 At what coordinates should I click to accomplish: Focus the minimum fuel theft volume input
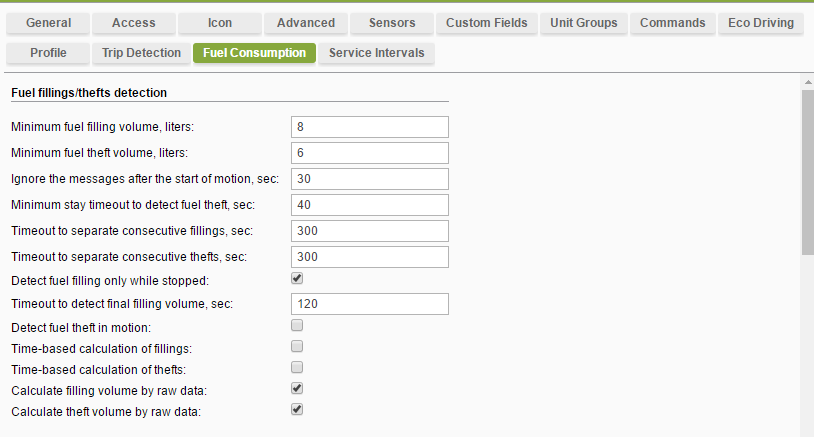(369, 153)
